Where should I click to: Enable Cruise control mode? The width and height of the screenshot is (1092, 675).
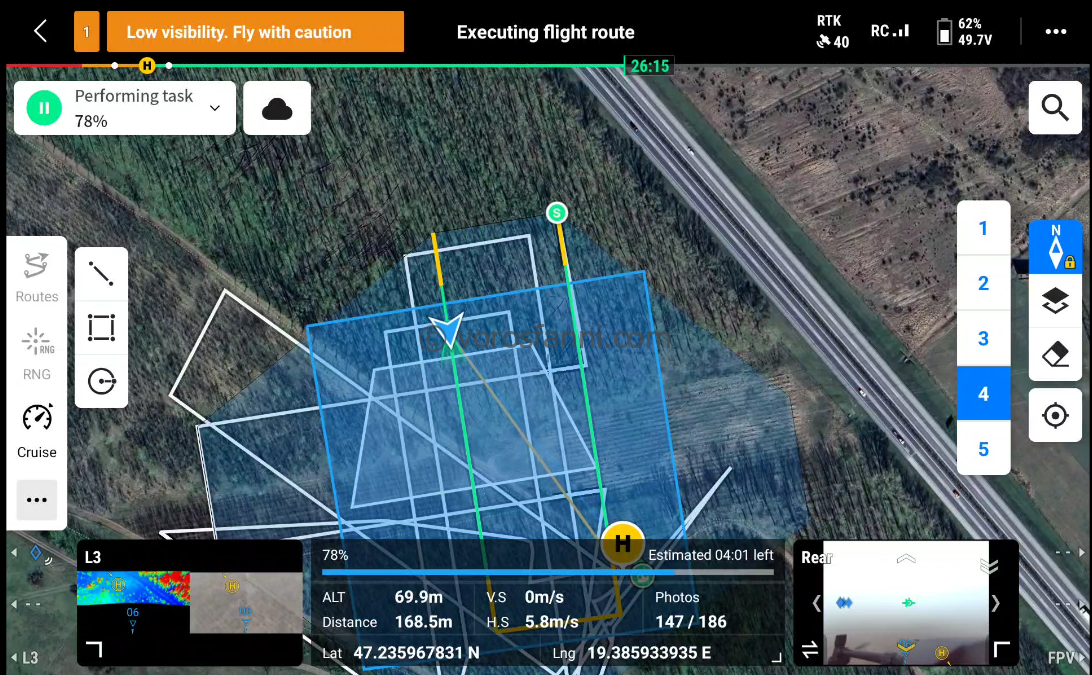coord(36,431)
